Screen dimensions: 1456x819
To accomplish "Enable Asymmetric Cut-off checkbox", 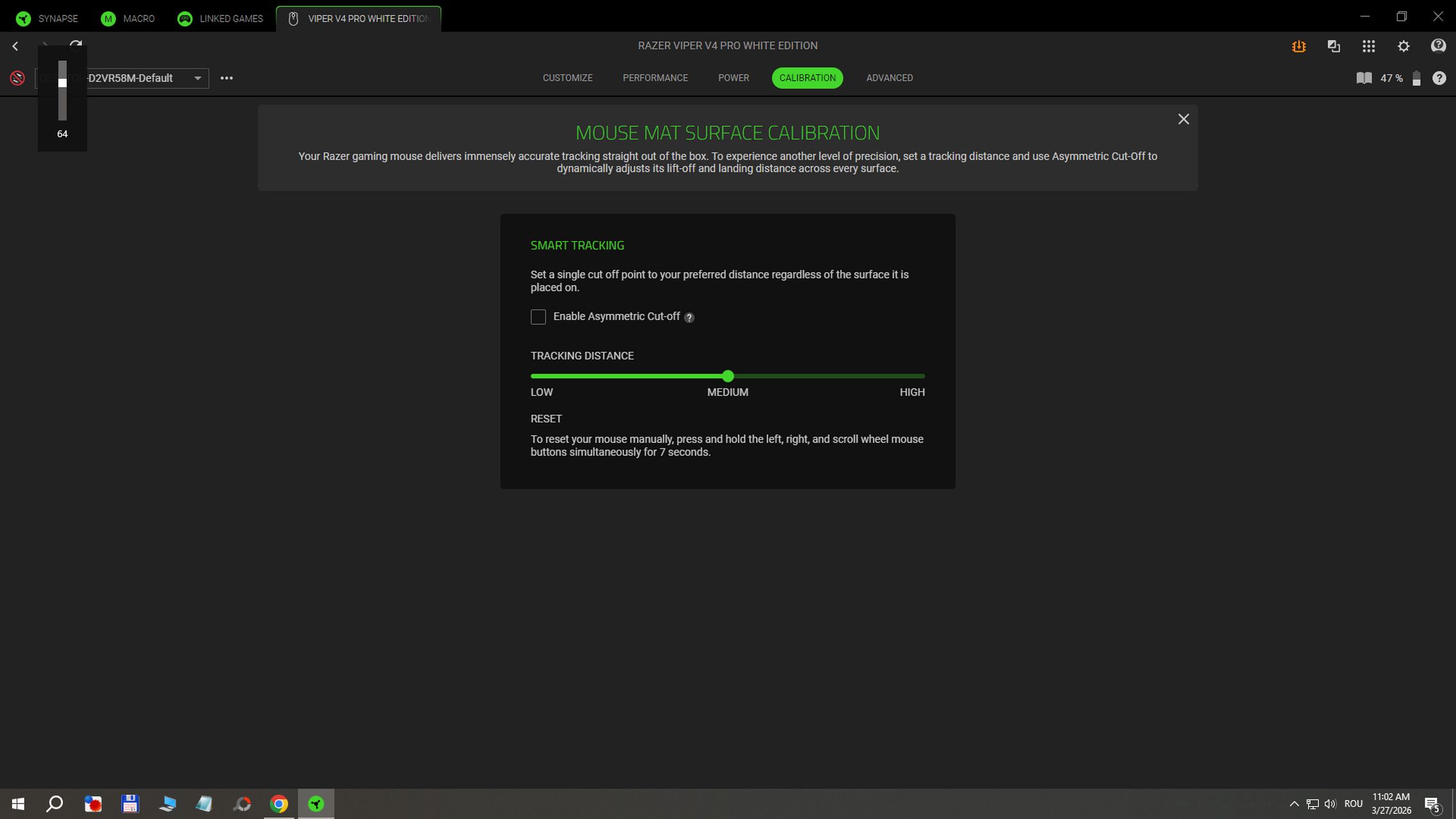I will [x=538, y=317].
